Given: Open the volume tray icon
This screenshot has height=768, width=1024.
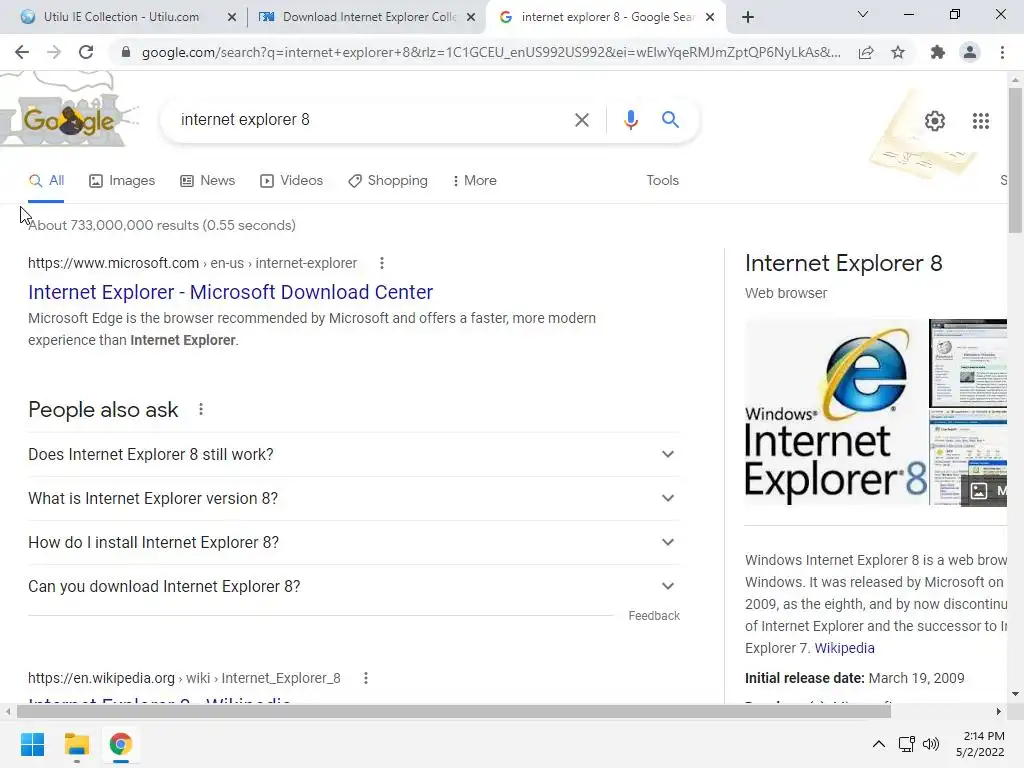Looking at the screenshot, I should point(931,744).
